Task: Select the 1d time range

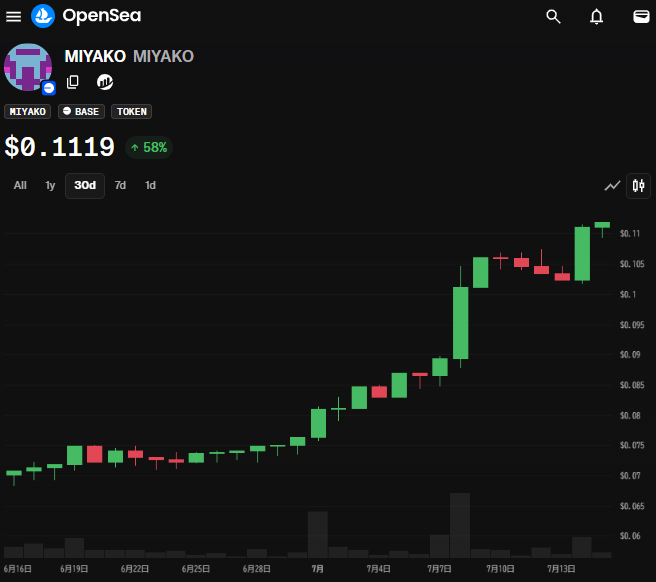Action: pyautogui.click(x=150, y=185)
